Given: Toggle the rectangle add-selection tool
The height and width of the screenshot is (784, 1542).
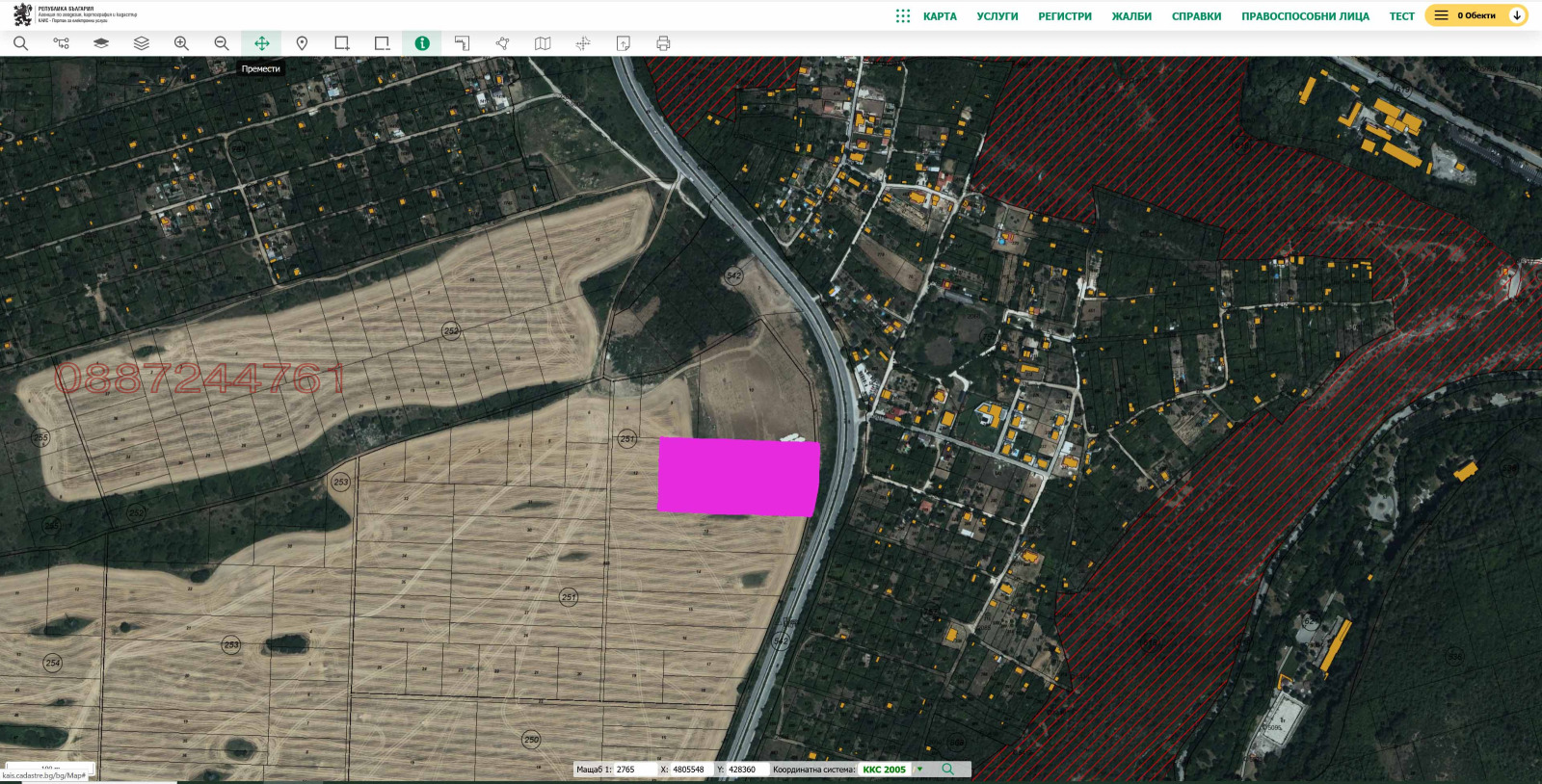Looking at the screenshot, I should (x=342, y=43).
